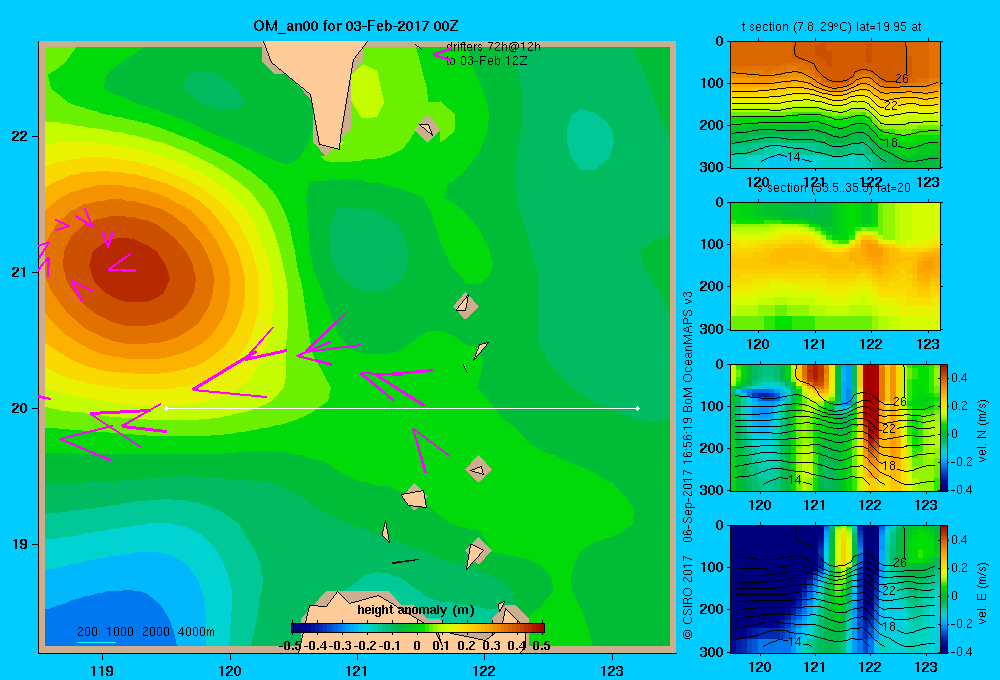This screenshot has height=680, width=1000.
Task: Click the eastern endpoint marker of the white section line
Action: [x=638, y=408]
